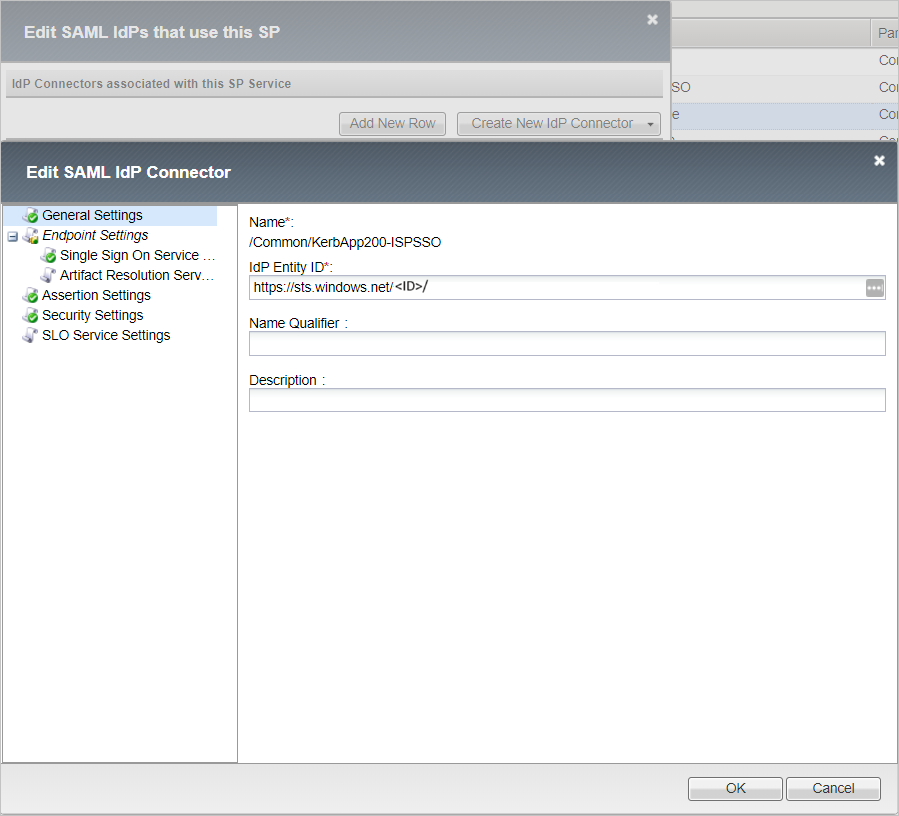Select Endpoint Settings in the tree
This screenshot has width=899, height=816.
tap(95, 236)
